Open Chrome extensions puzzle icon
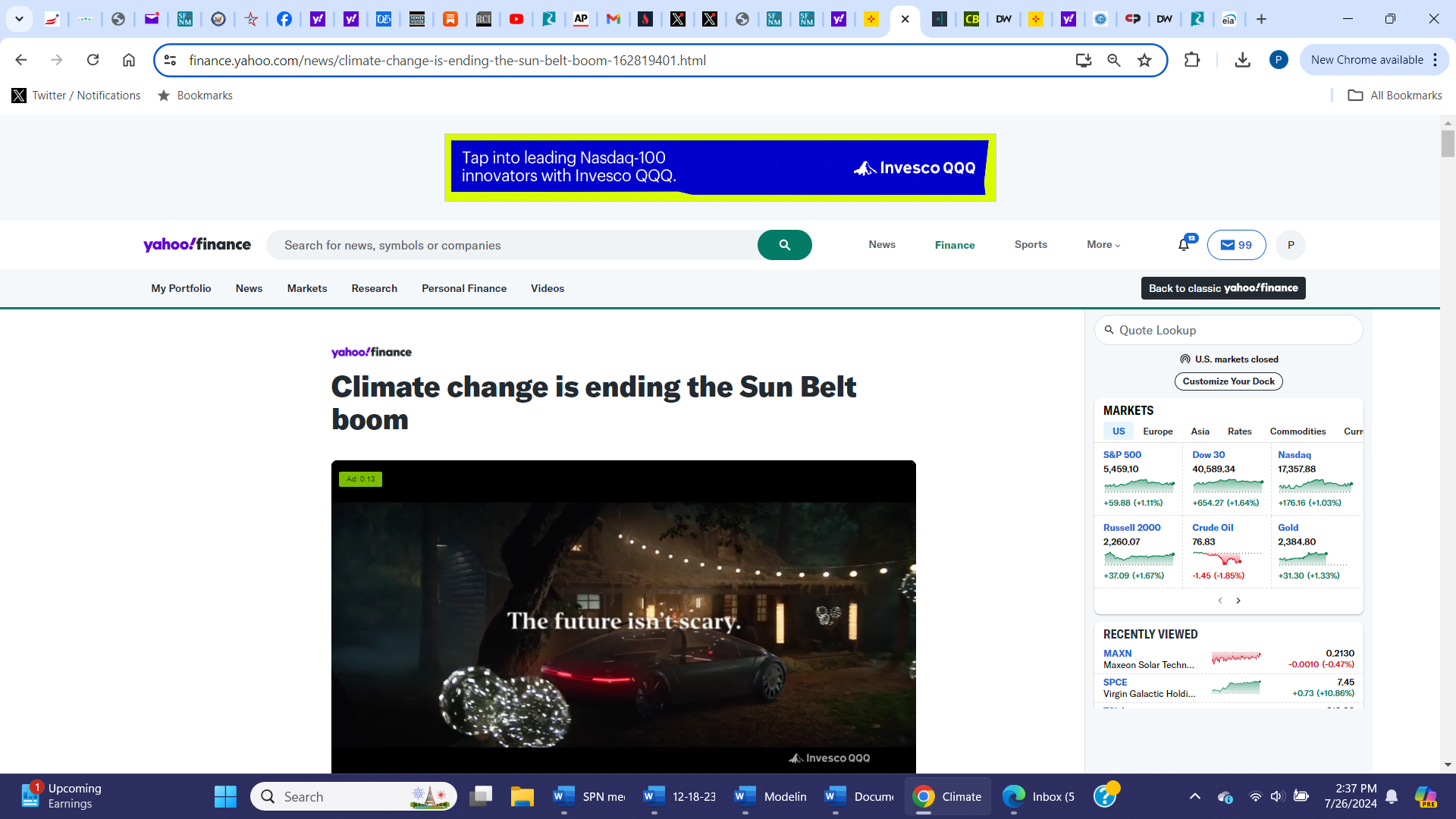This screenshot has width=1456, height=819. [1191, 60]
